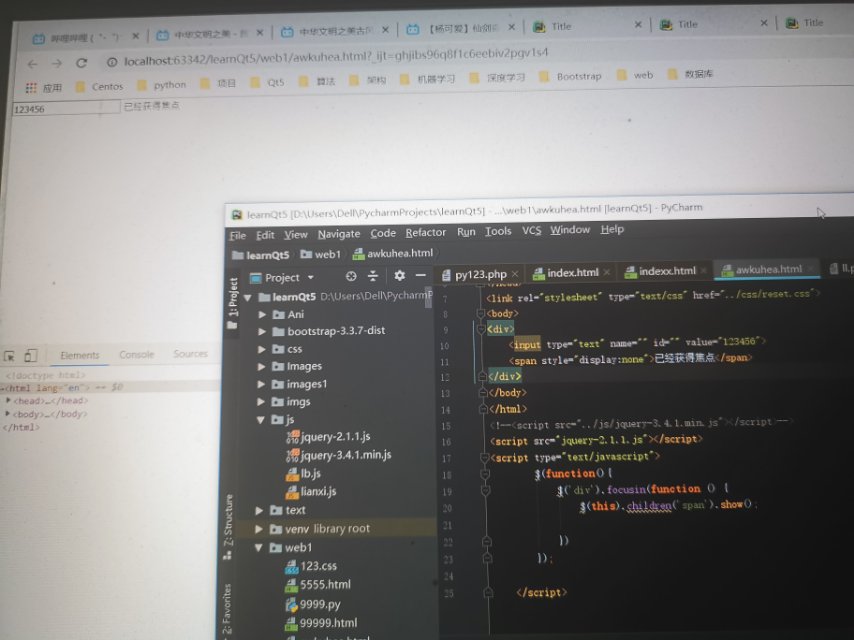Click the learnQt5 breadcrumb
The image size is (854, 640).
(261, 255)
